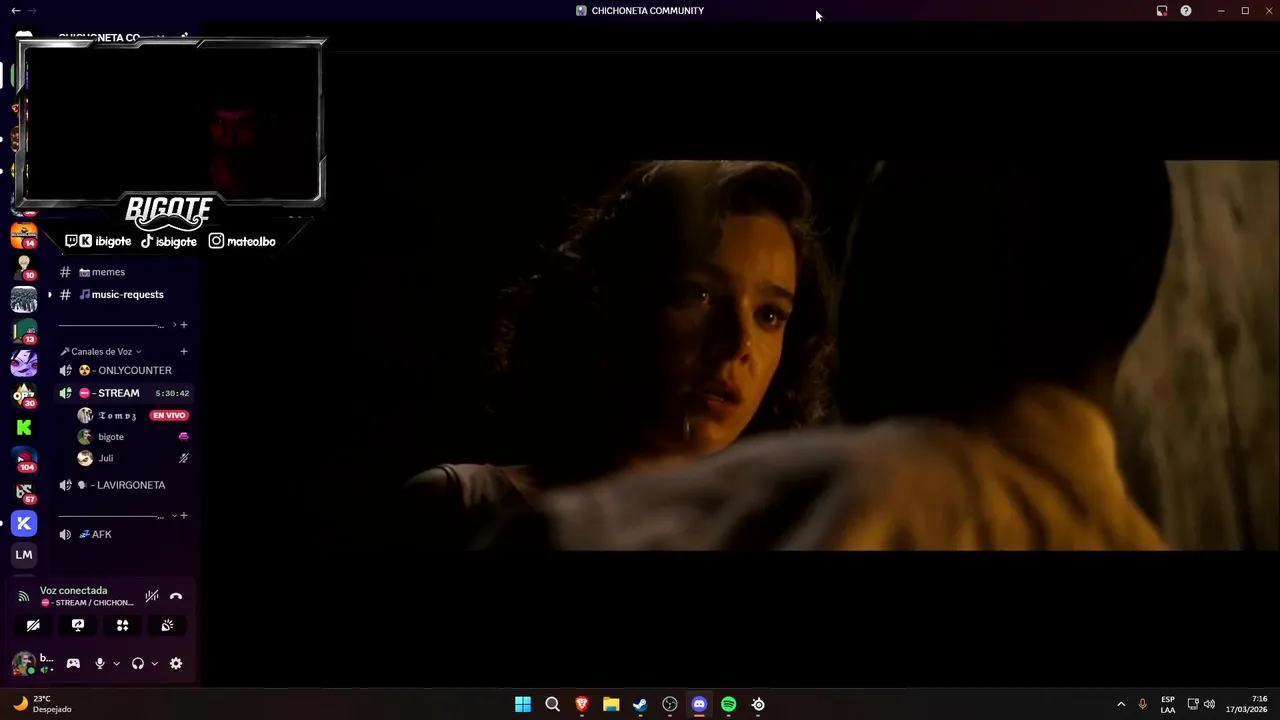Join the ONLYCOUNTER voice channel
The image size is (1280, 720).
click(124, 371)
